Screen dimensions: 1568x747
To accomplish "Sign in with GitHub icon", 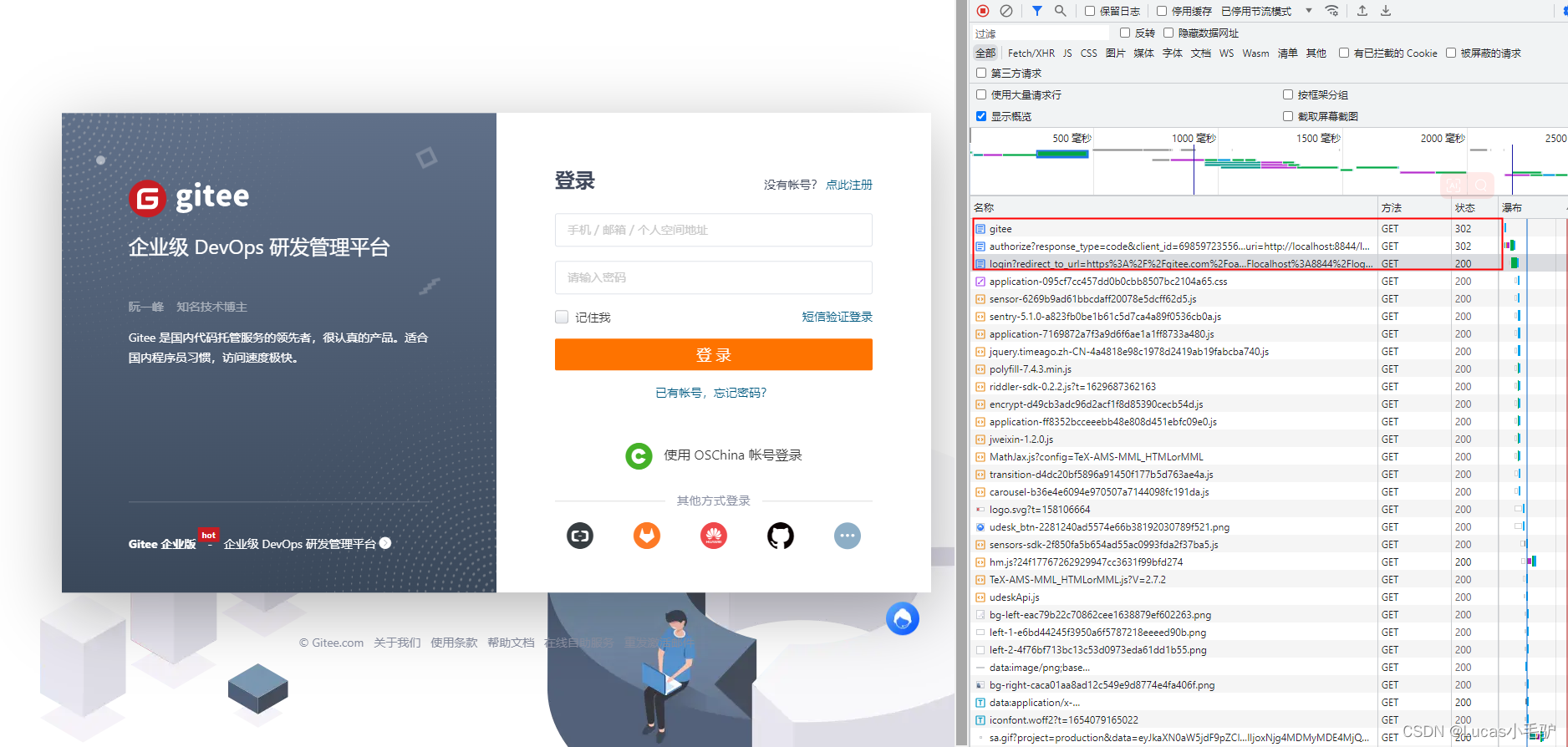I will click(781, 536).
